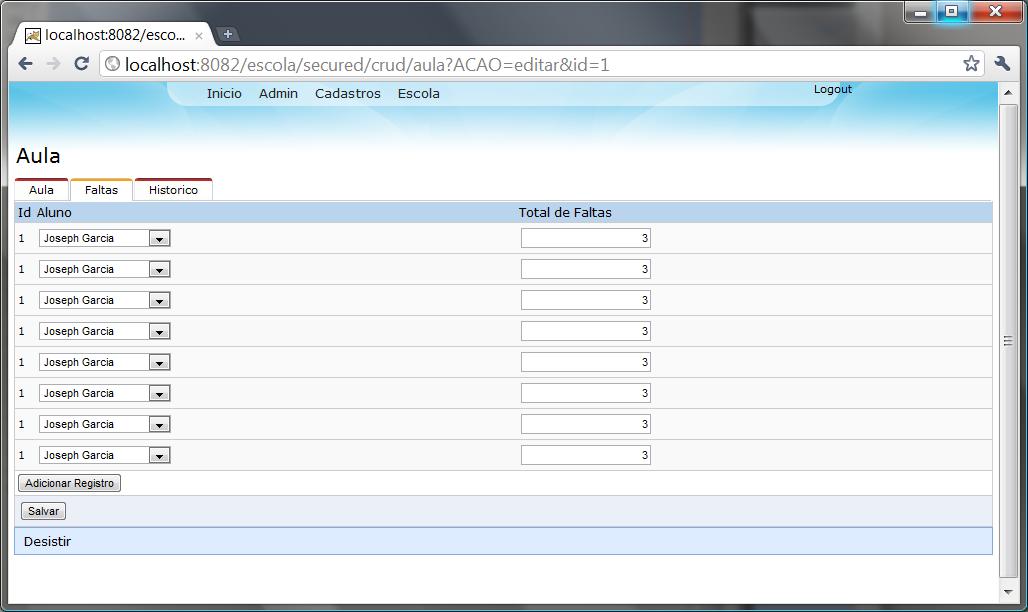Click the Id column header

pos(24,213)
